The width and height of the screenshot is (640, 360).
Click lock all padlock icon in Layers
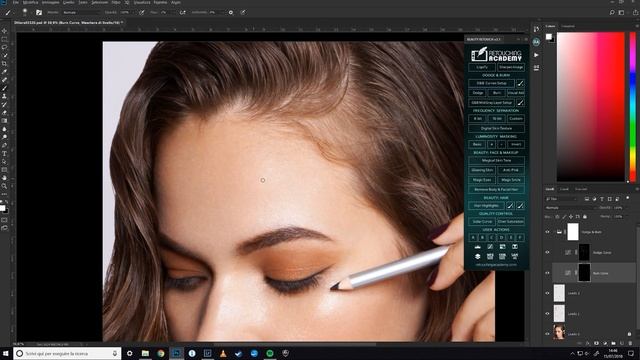(x=585, y=216)
